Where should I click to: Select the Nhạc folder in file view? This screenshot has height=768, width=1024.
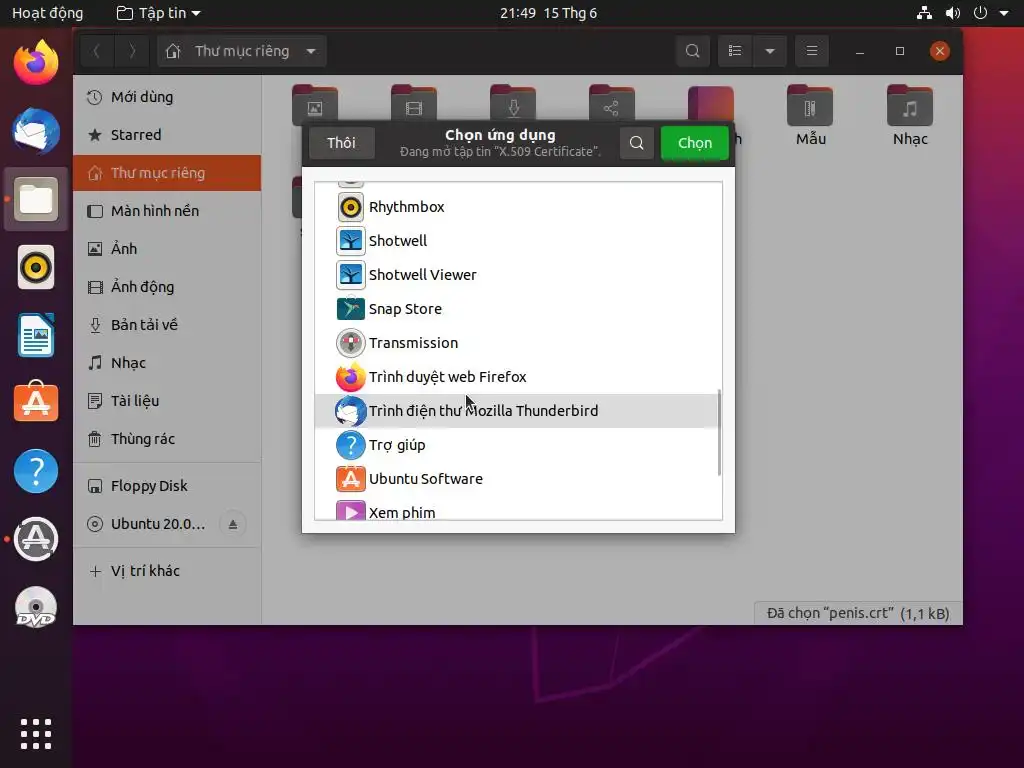coord(910,115)
